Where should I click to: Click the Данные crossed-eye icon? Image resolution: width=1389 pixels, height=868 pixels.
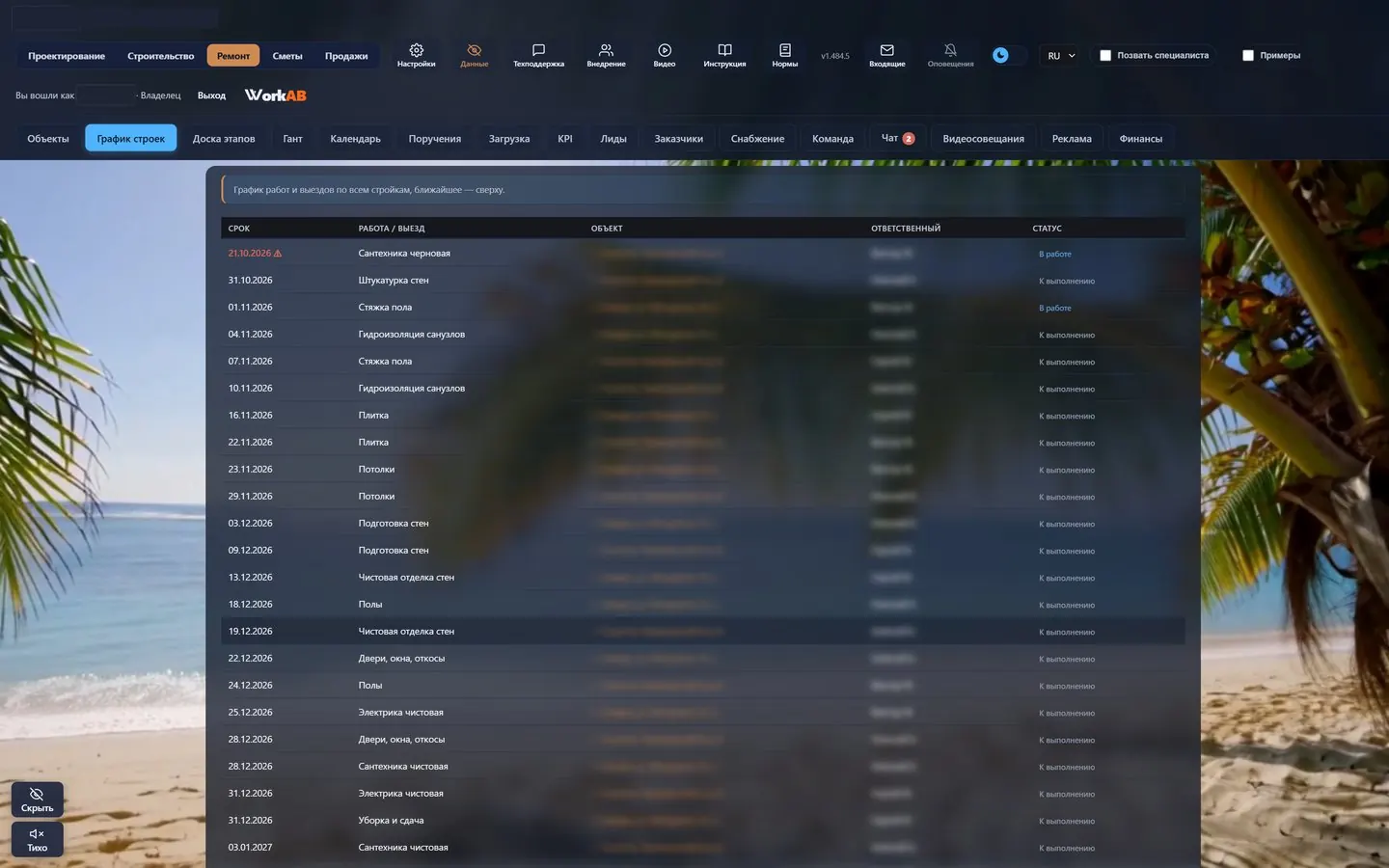(475, 55)
